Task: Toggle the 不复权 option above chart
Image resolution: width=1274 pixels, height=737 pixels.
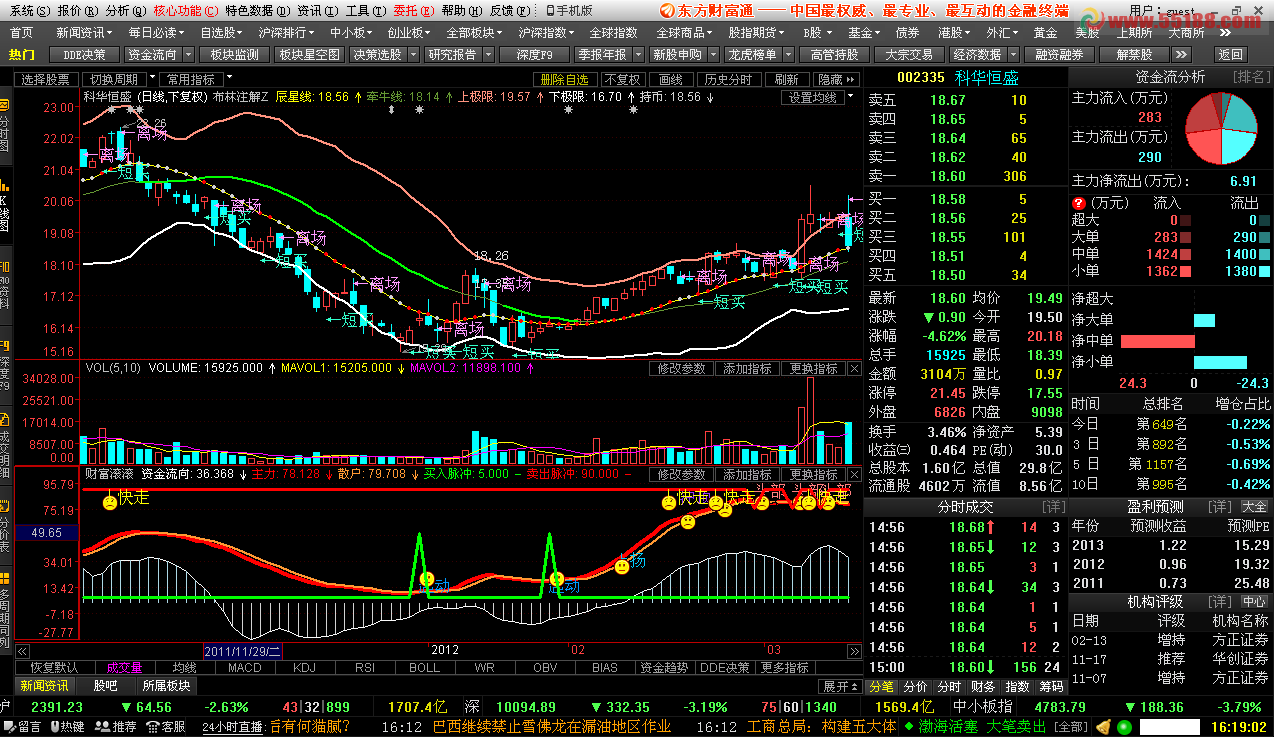Action: click(x=622, y=79)
